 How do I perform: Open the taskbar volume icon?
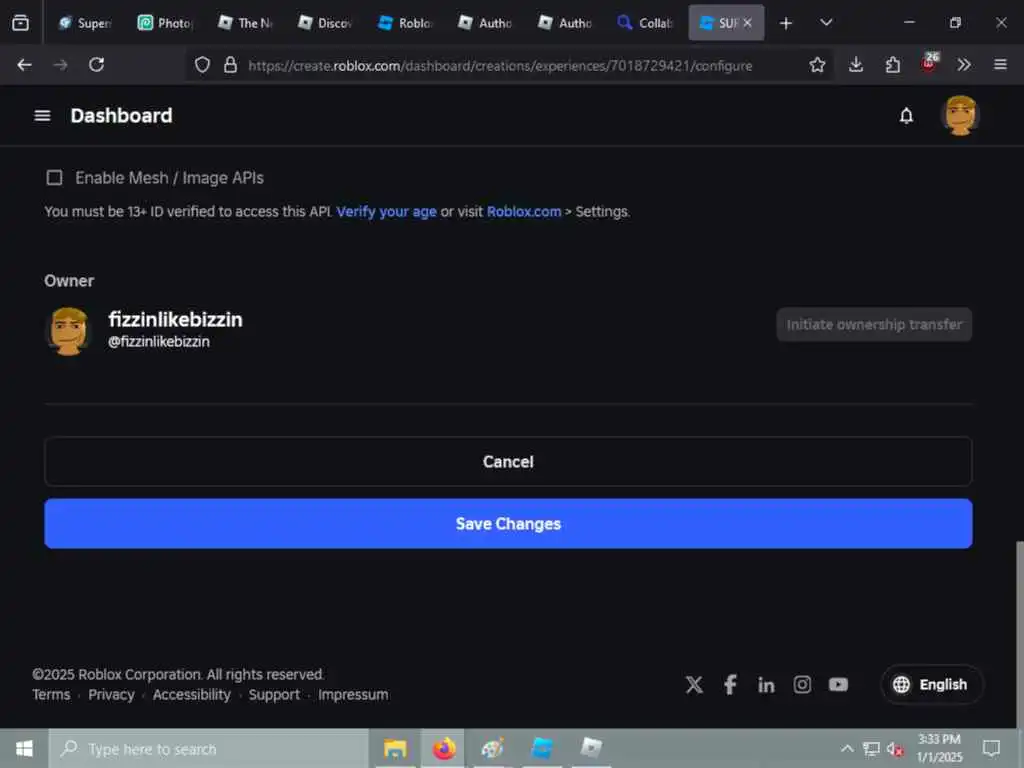click(x=895, y=749)
